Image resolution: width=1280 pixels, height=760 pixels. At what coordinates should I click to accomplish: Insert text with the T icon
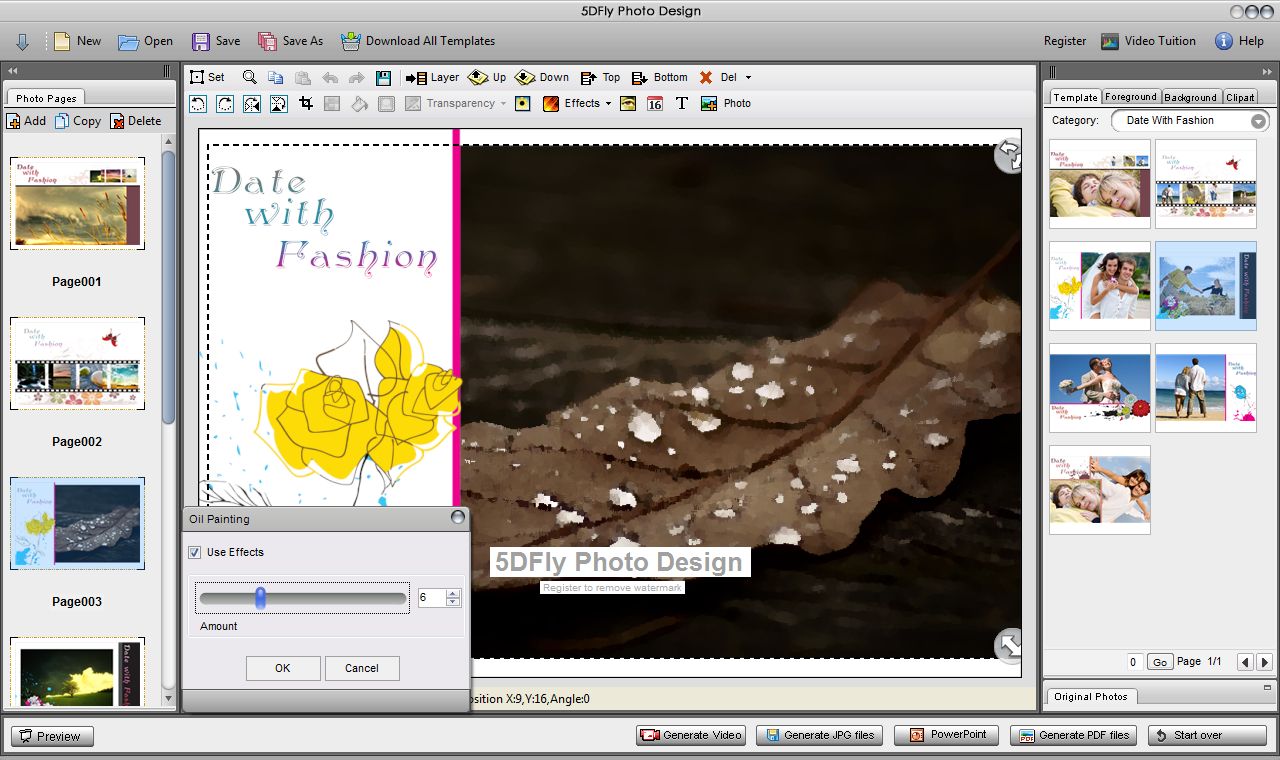681,103
